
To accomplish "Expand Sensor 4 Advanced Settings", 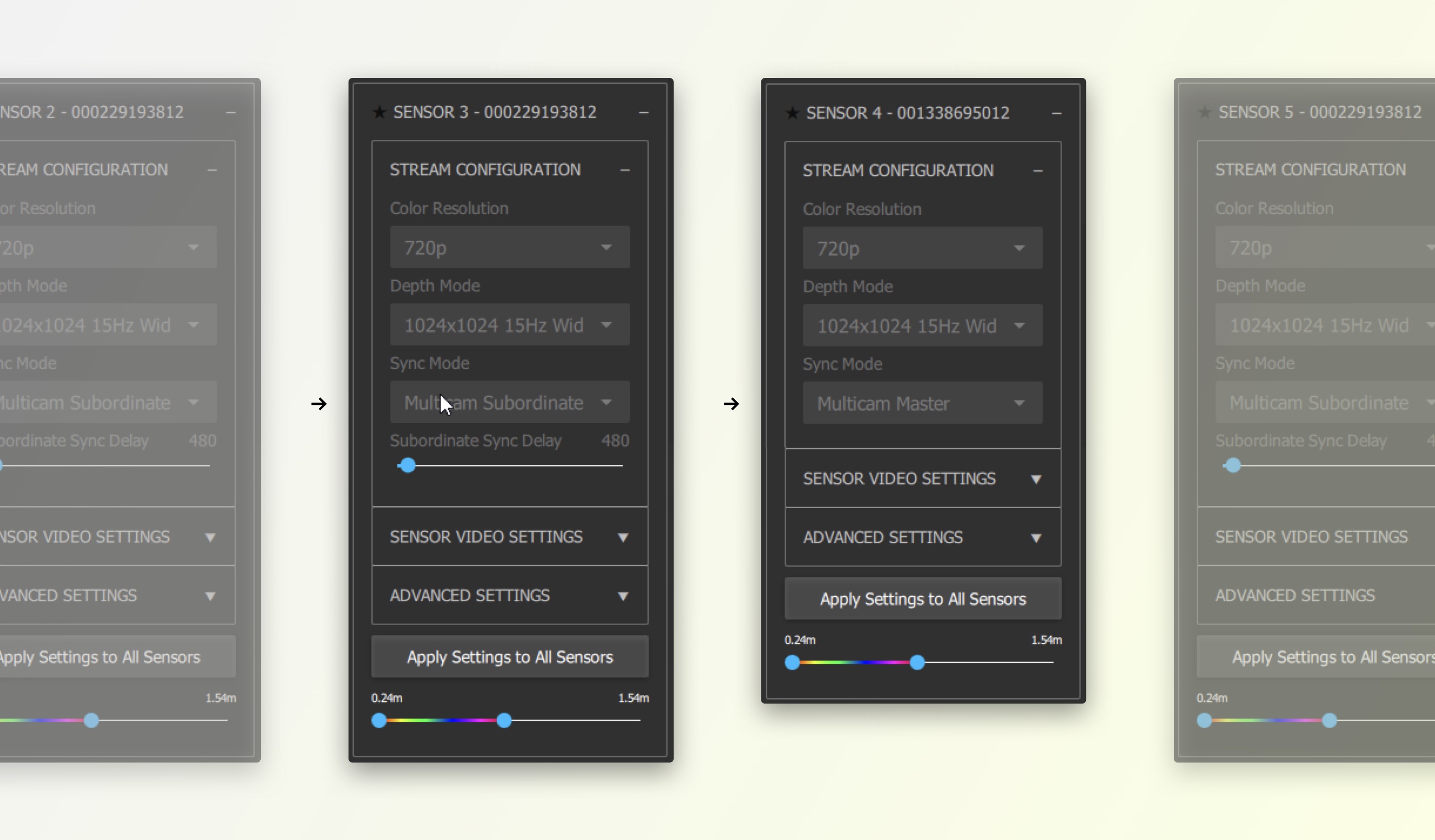I will (x=1036, y=538).
